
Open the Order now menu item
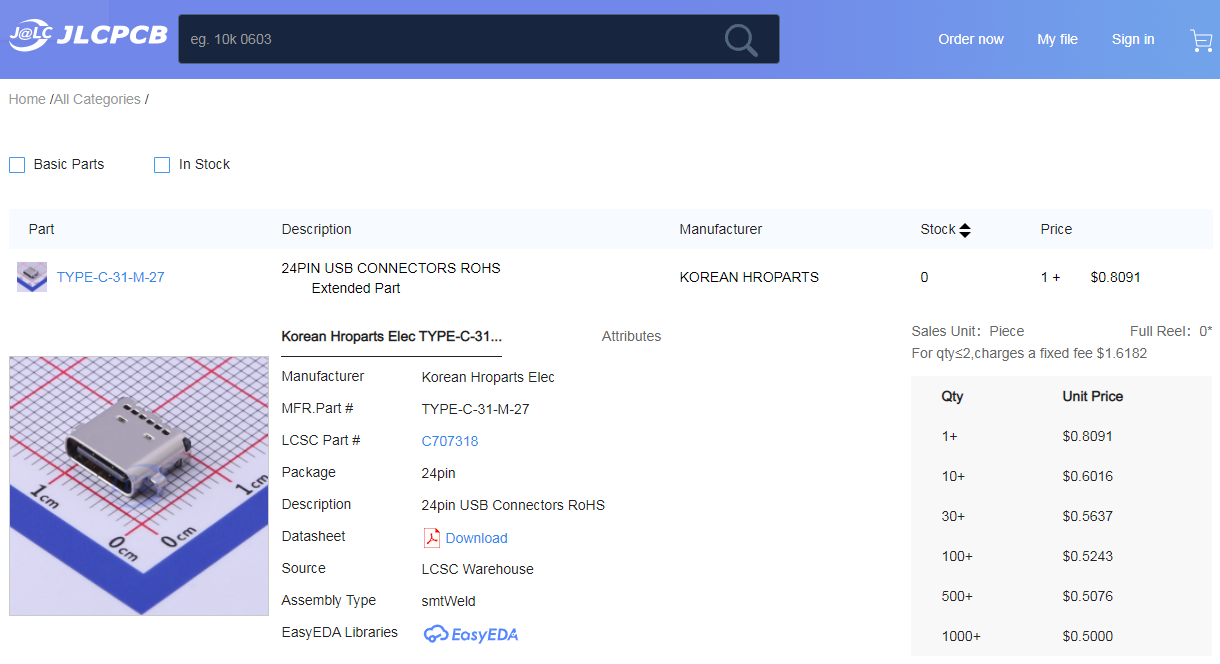coord(971,39)
